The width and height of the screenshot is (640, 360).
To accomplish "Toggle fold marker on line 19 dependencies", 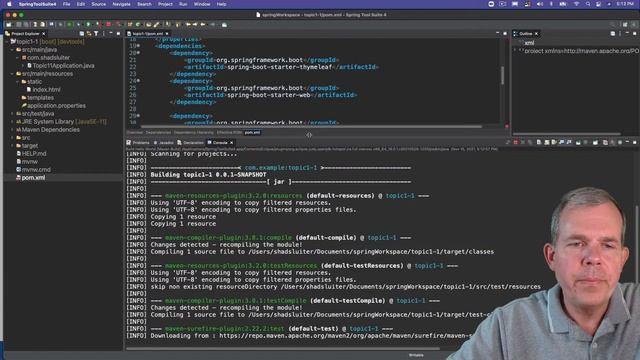I will click(x=138, y=46).
